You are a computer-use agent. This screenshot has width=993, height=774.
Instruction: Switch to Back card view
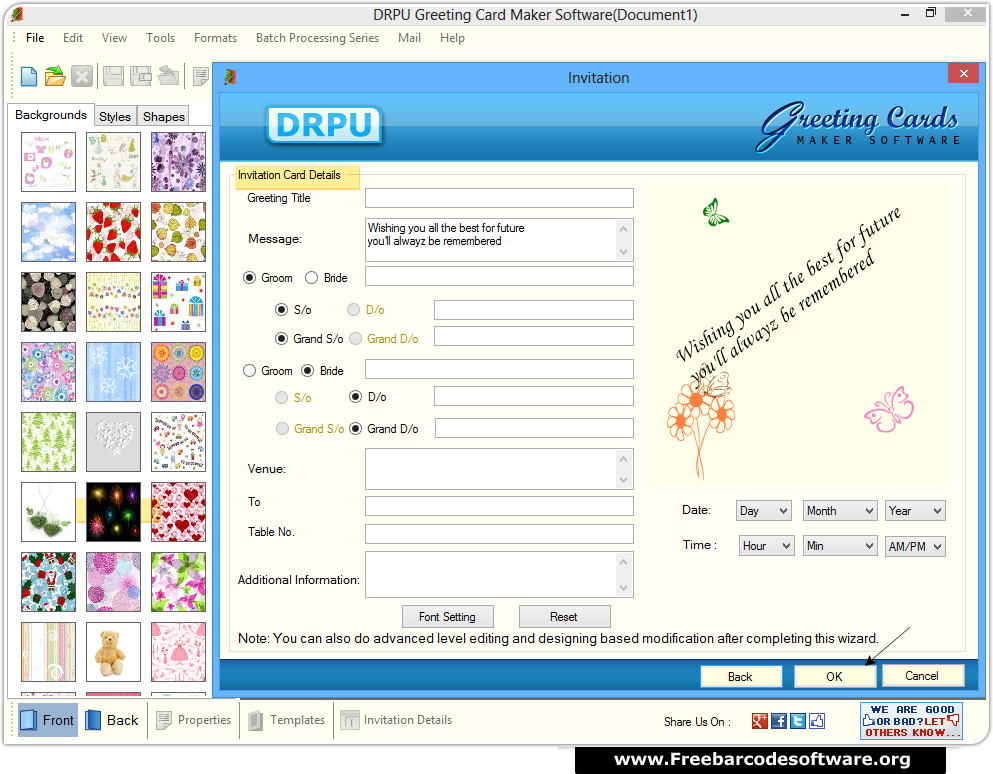[x=112, y=720]
